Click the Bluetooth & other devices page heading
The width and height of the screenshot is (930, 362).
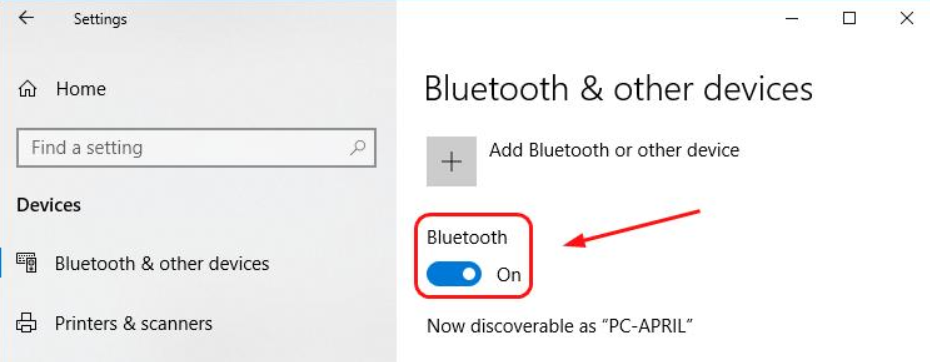pos(619,89)
